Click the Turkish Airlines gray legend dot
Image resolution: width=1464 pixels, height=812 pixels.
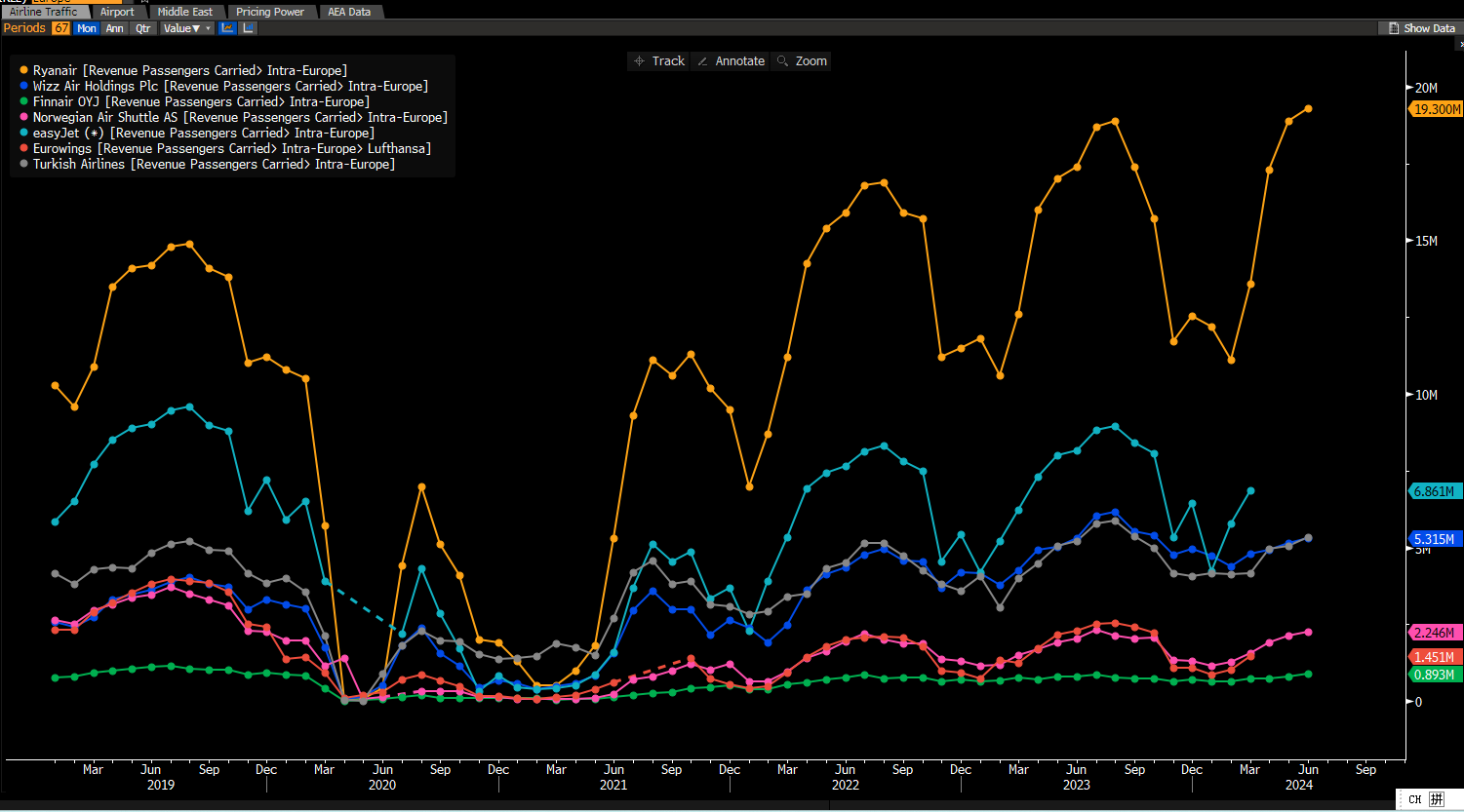(23, 164)
